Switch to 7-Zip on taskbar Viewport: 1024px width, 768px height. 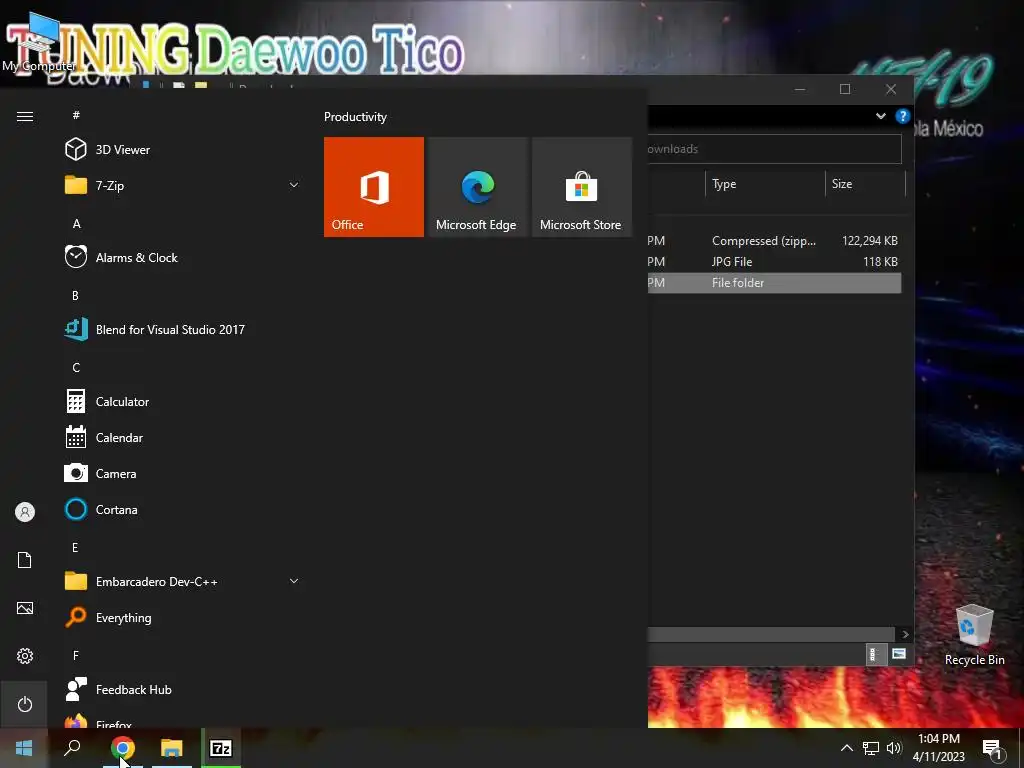pos(221,748)
